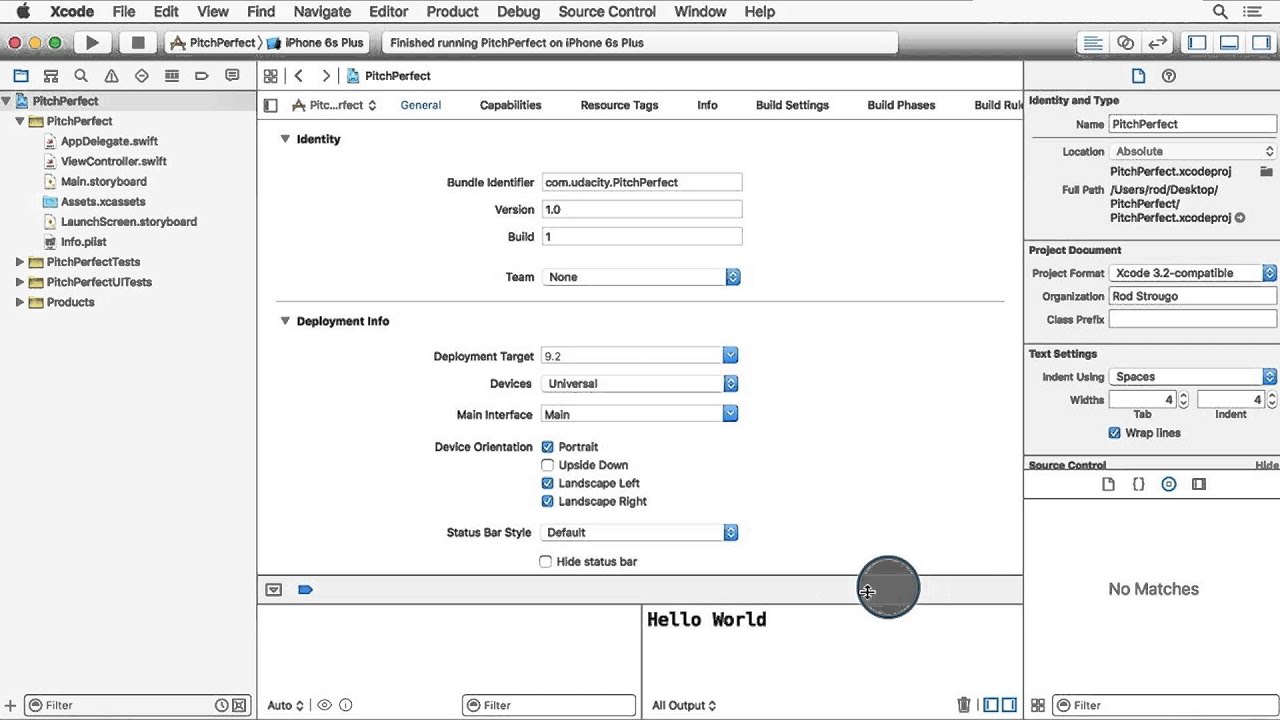Image resolution: width=1280 pixels, height=720 pixels.
Task: Clear the console with the trash icon
Action: (x=964, y=705)
